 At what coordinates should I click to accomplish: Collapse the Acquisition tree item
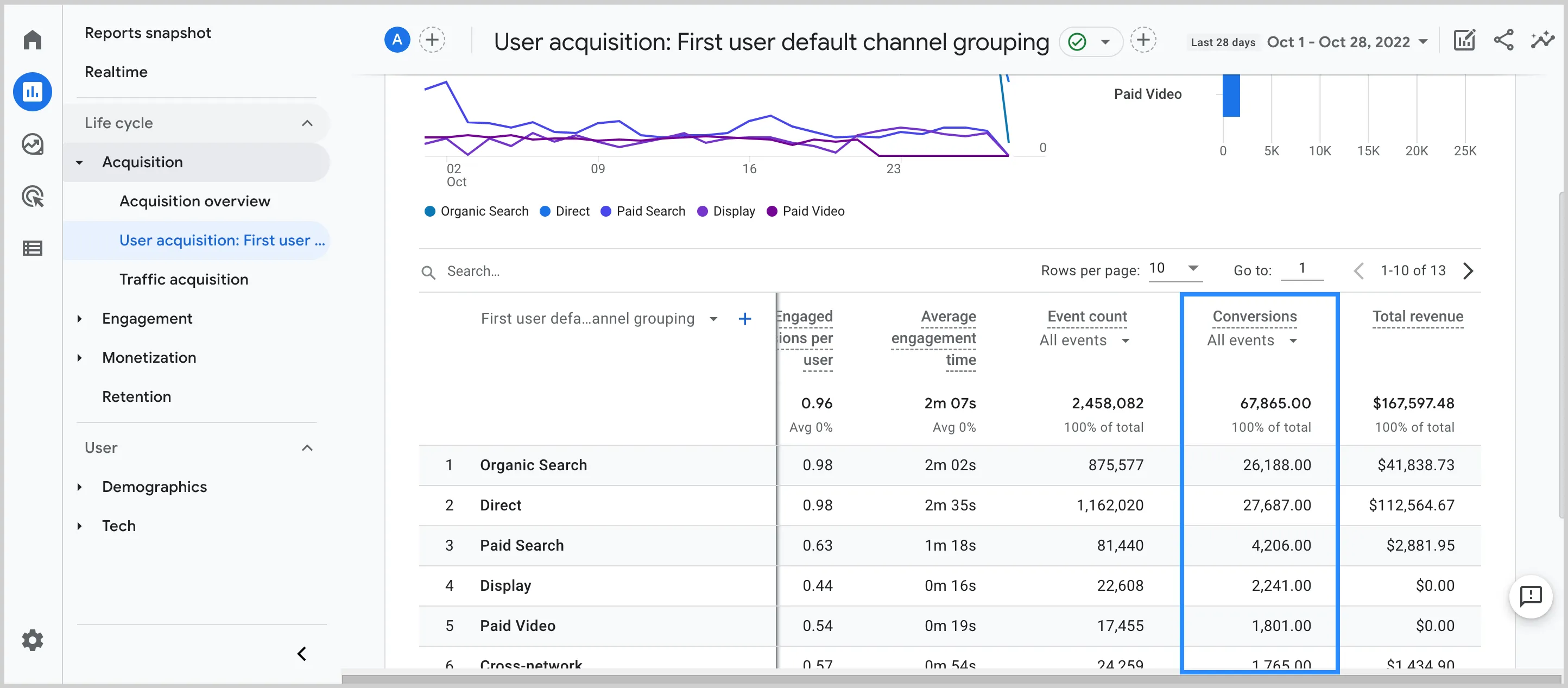coord(79,162)
